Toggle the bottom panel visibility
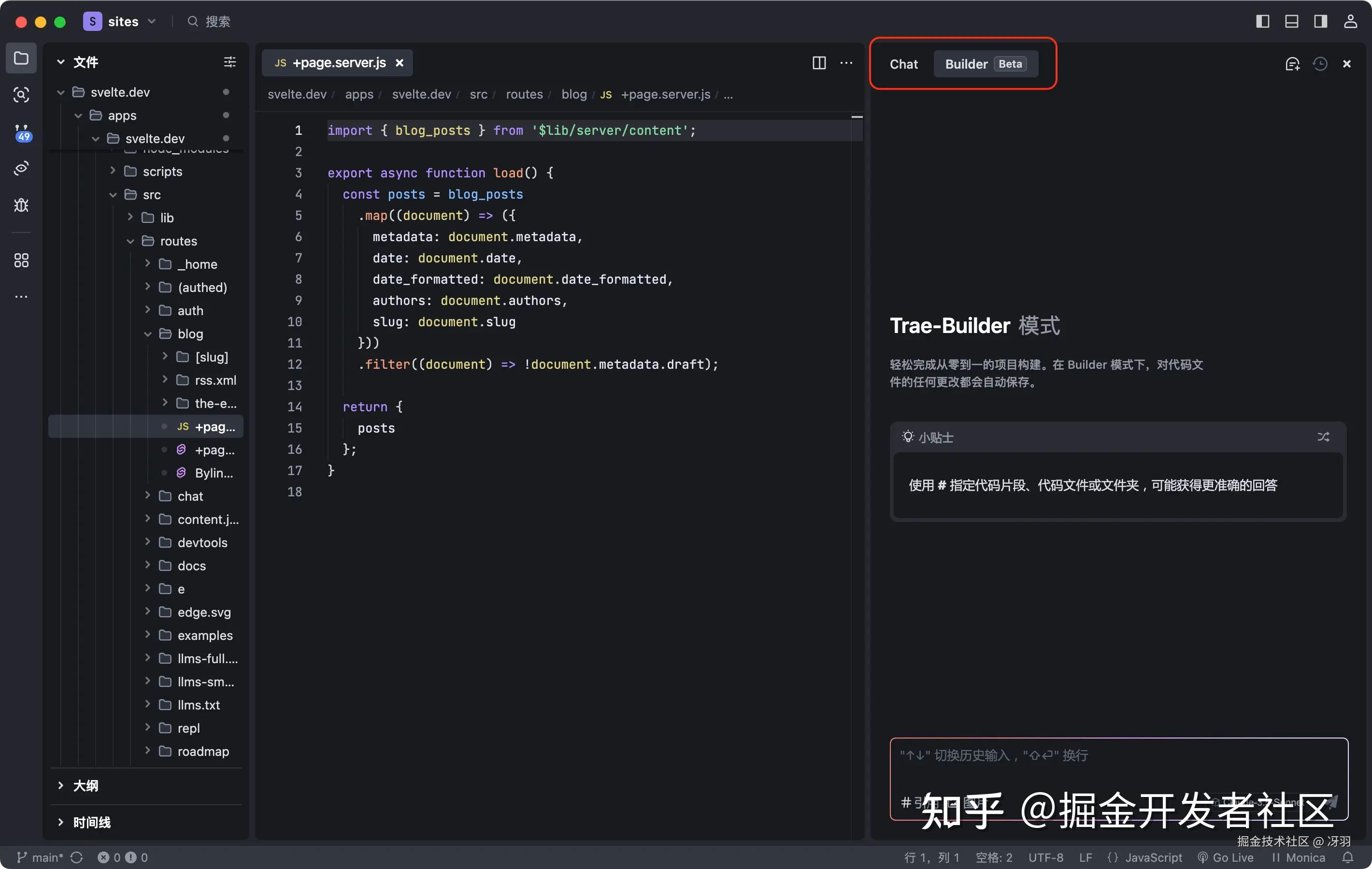The height and width of the screenshot is (869, 1372). (1292, 21)
